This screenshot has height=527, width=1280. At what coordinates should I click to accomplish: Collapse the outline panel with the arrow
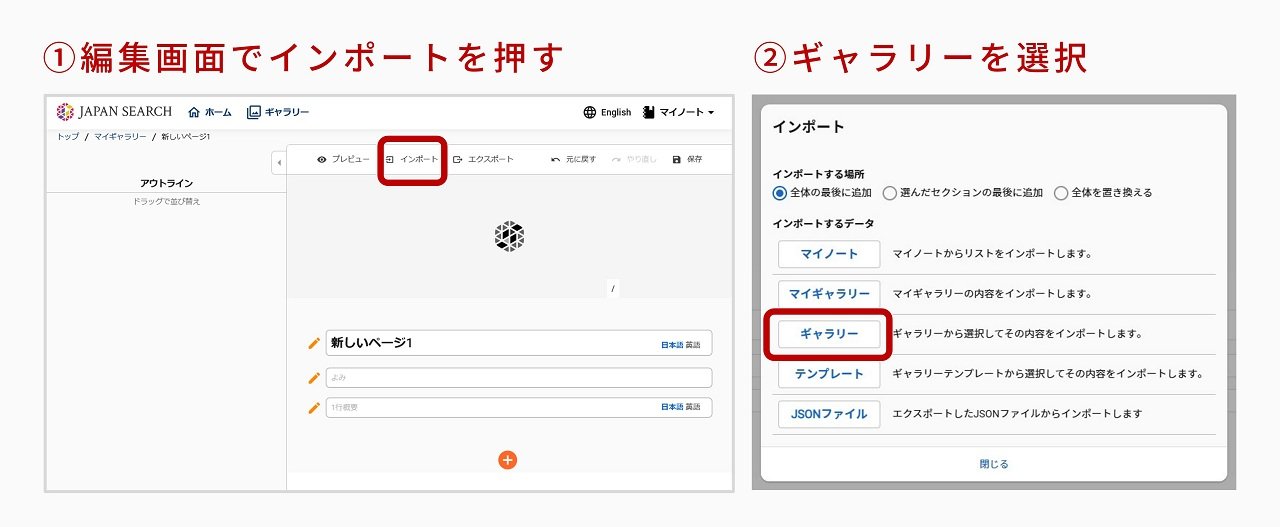[277, 163]
